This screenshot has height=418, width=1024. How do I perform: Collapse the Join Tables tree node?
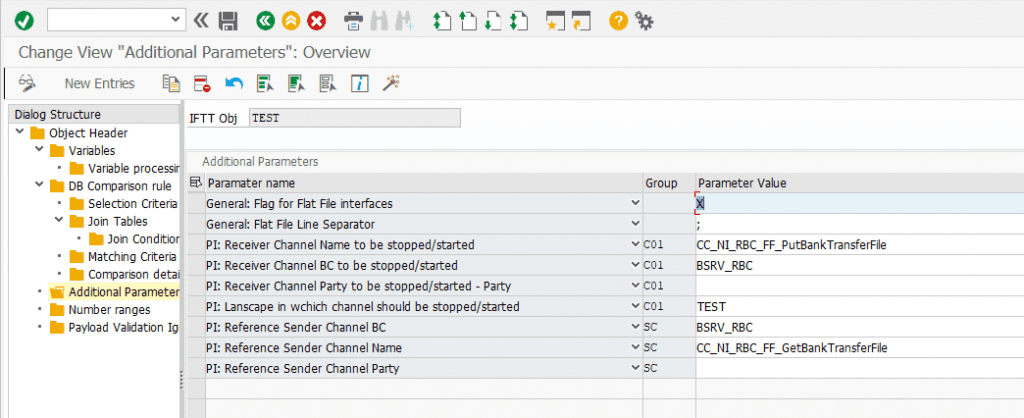pos(60,221)
